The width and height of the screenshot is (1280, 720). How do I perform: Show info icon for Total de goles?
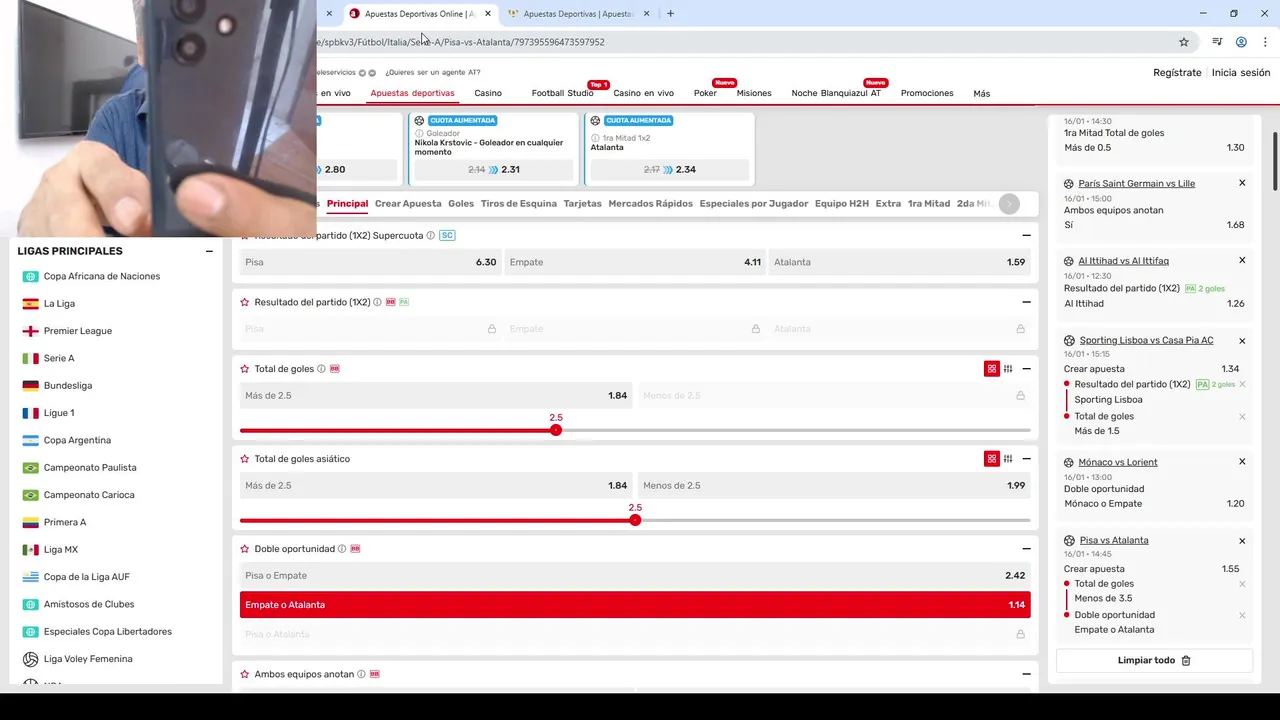[321, 369]
